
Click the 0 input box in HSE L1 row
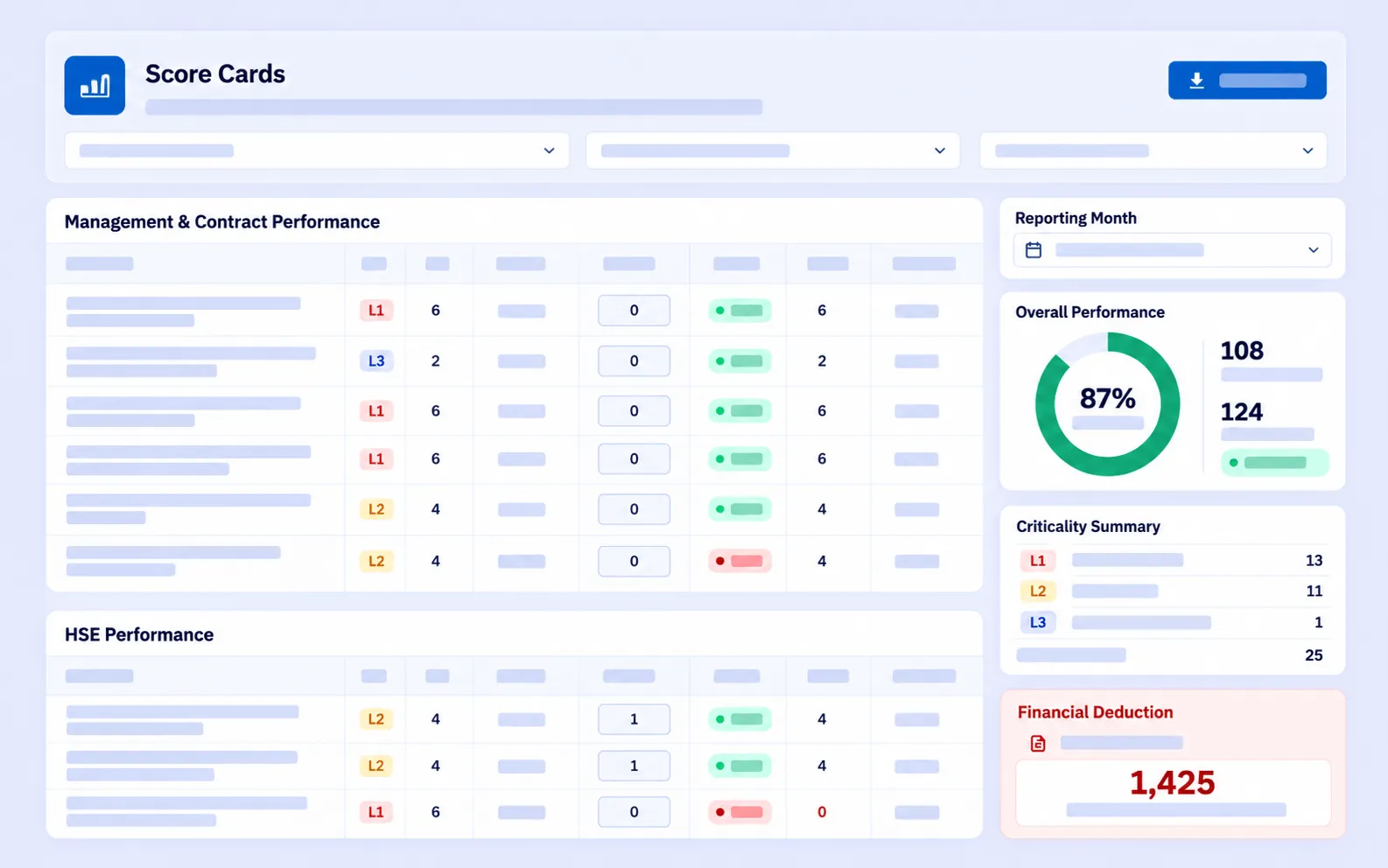634,812
